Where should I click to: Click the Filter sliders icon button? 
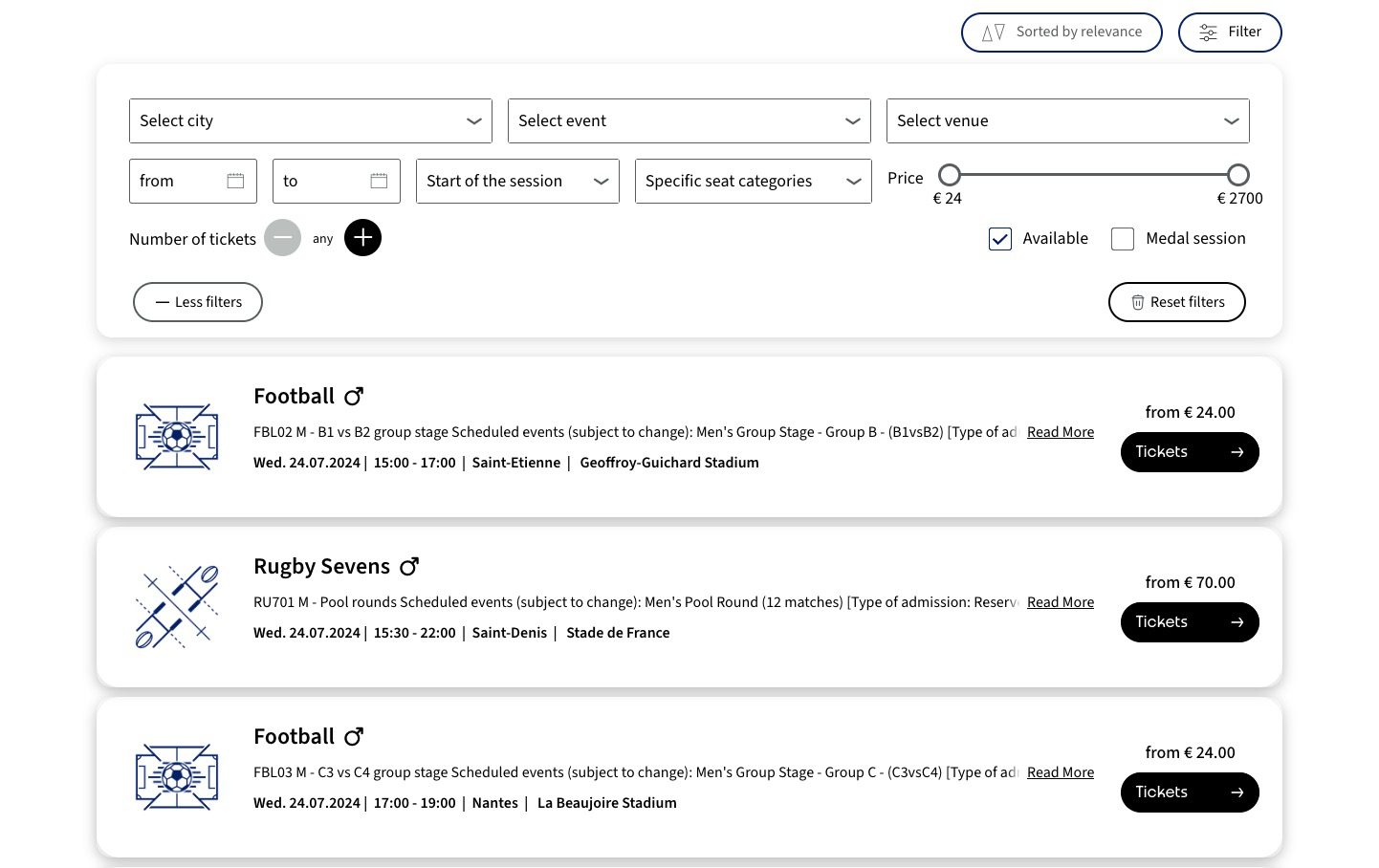click(1229, 33)
